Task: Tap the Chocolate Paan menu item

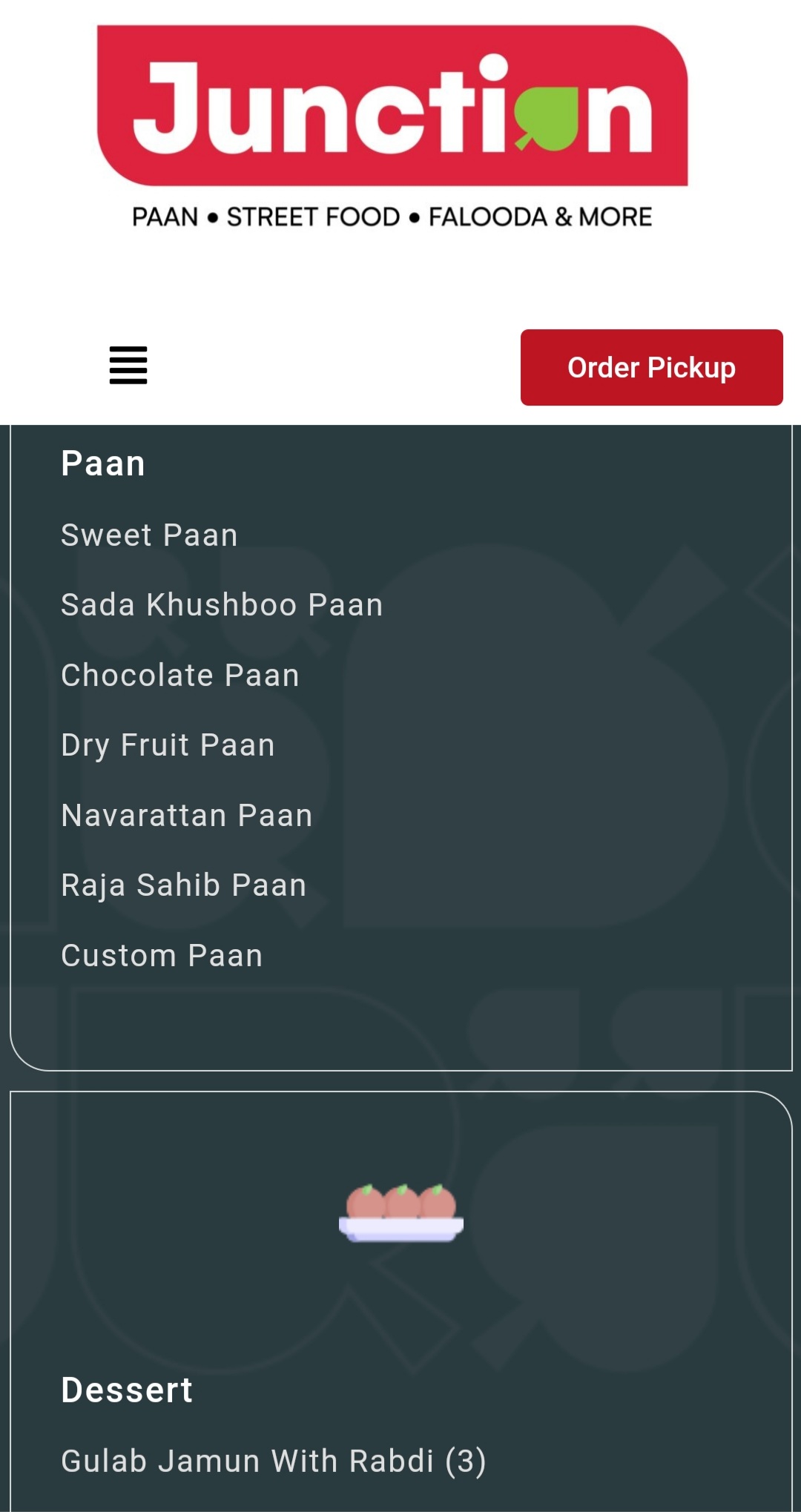Action: [x=180, y=675]
